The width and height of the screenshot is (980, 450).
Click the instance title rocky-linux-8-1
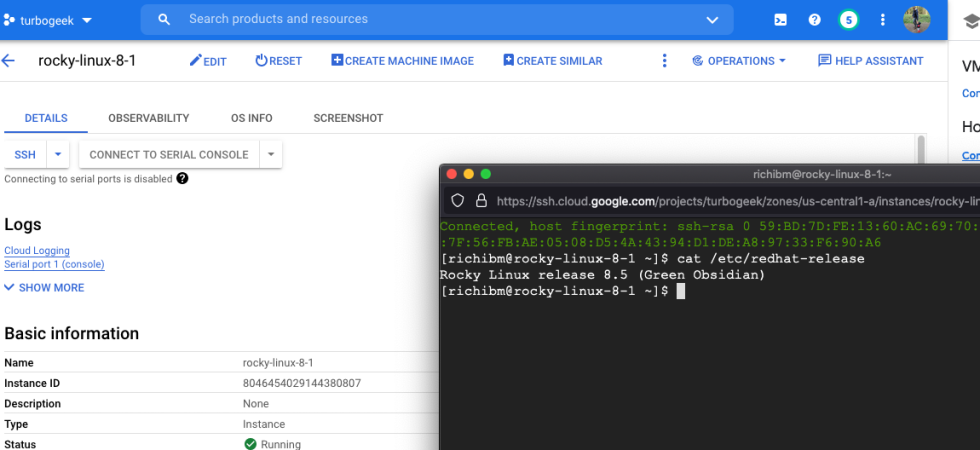point(87,61)
